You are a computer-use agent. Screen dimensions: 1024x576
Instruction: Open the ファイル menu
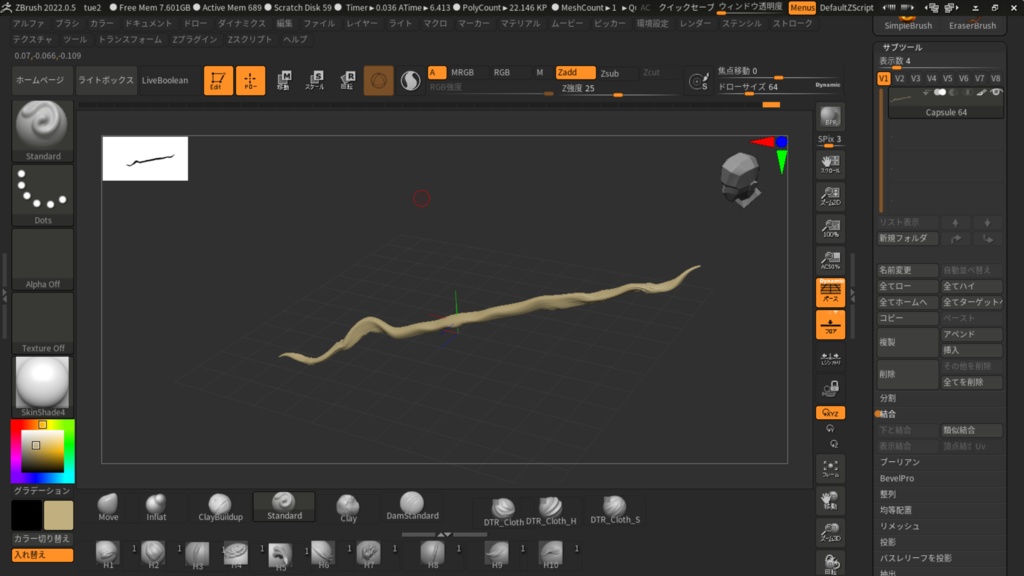pos(319,24)
